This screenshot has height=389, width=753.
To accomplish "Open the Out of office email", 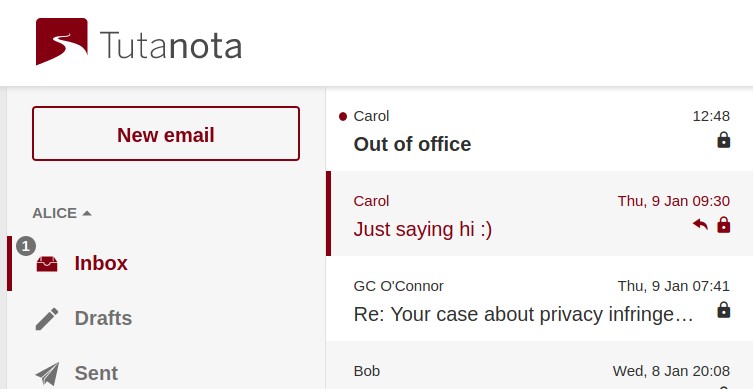I will (x=539, y=129).
